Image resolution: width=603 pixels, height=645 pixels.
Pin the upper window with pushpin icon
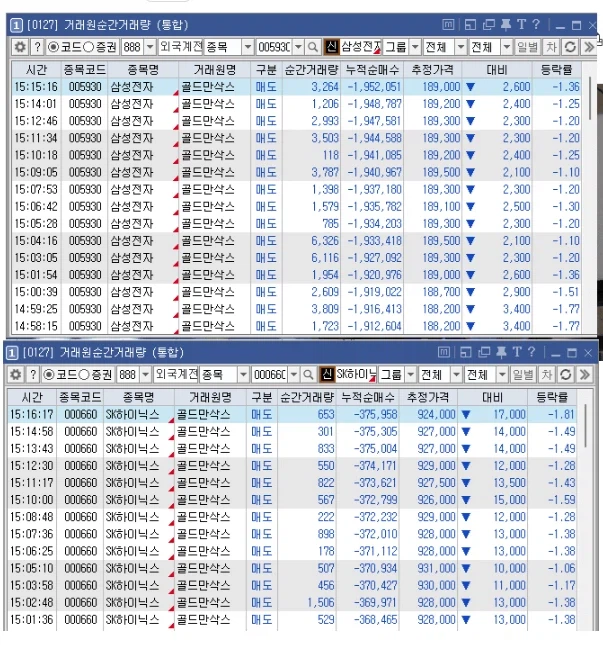pos(506,25)
